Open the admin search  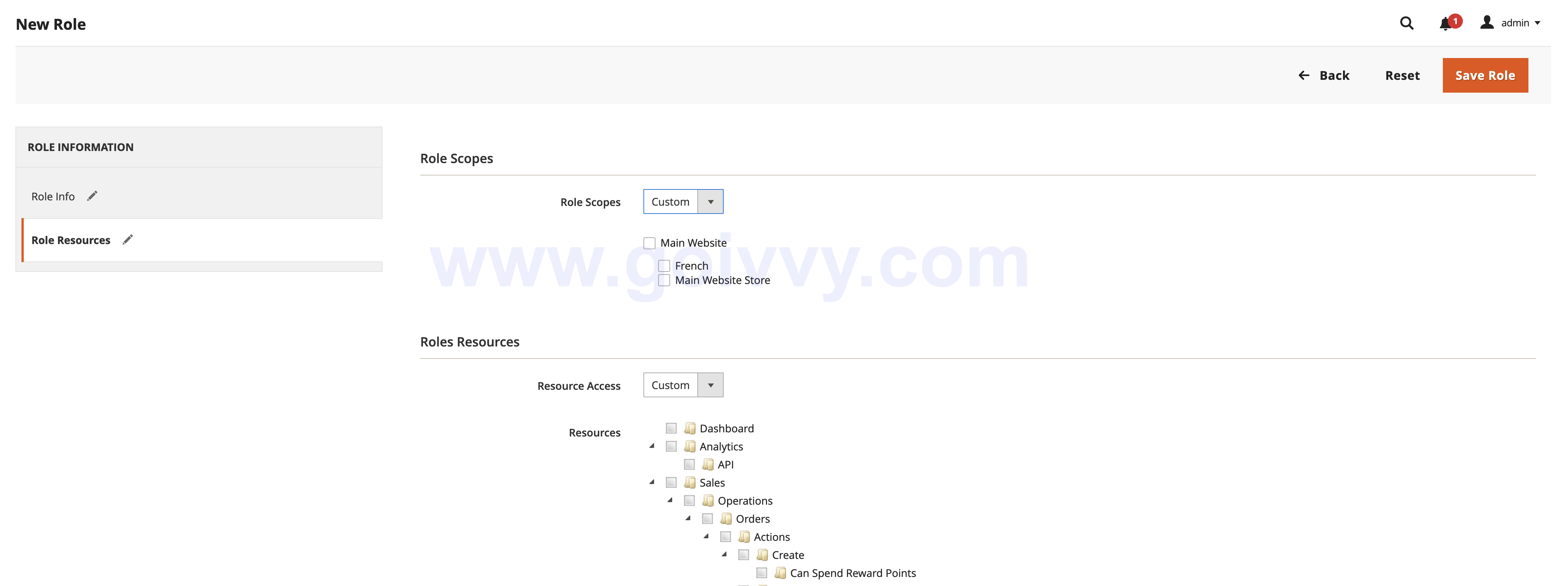pyautogui.click(x=1406, y=23)
